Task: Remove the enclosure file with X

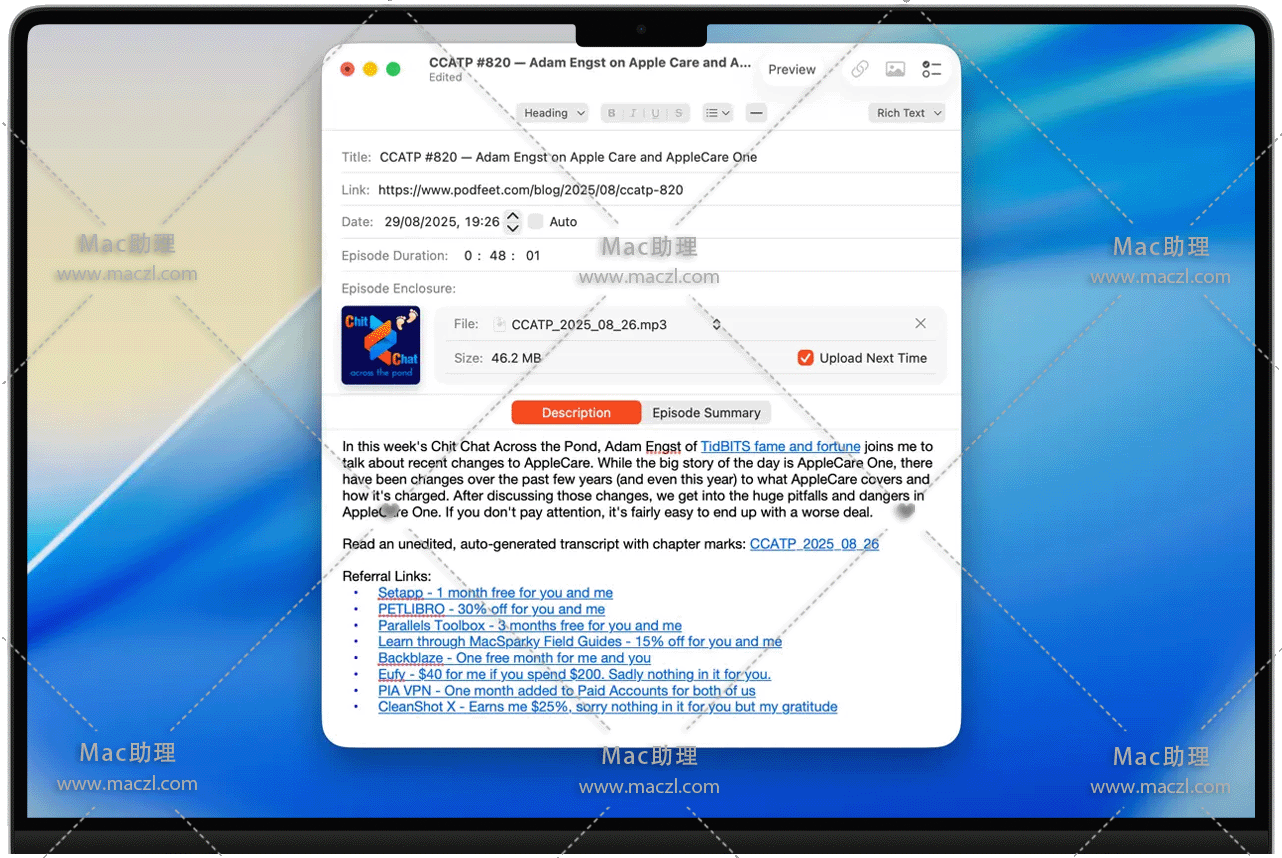Action: tap(920, 323)
